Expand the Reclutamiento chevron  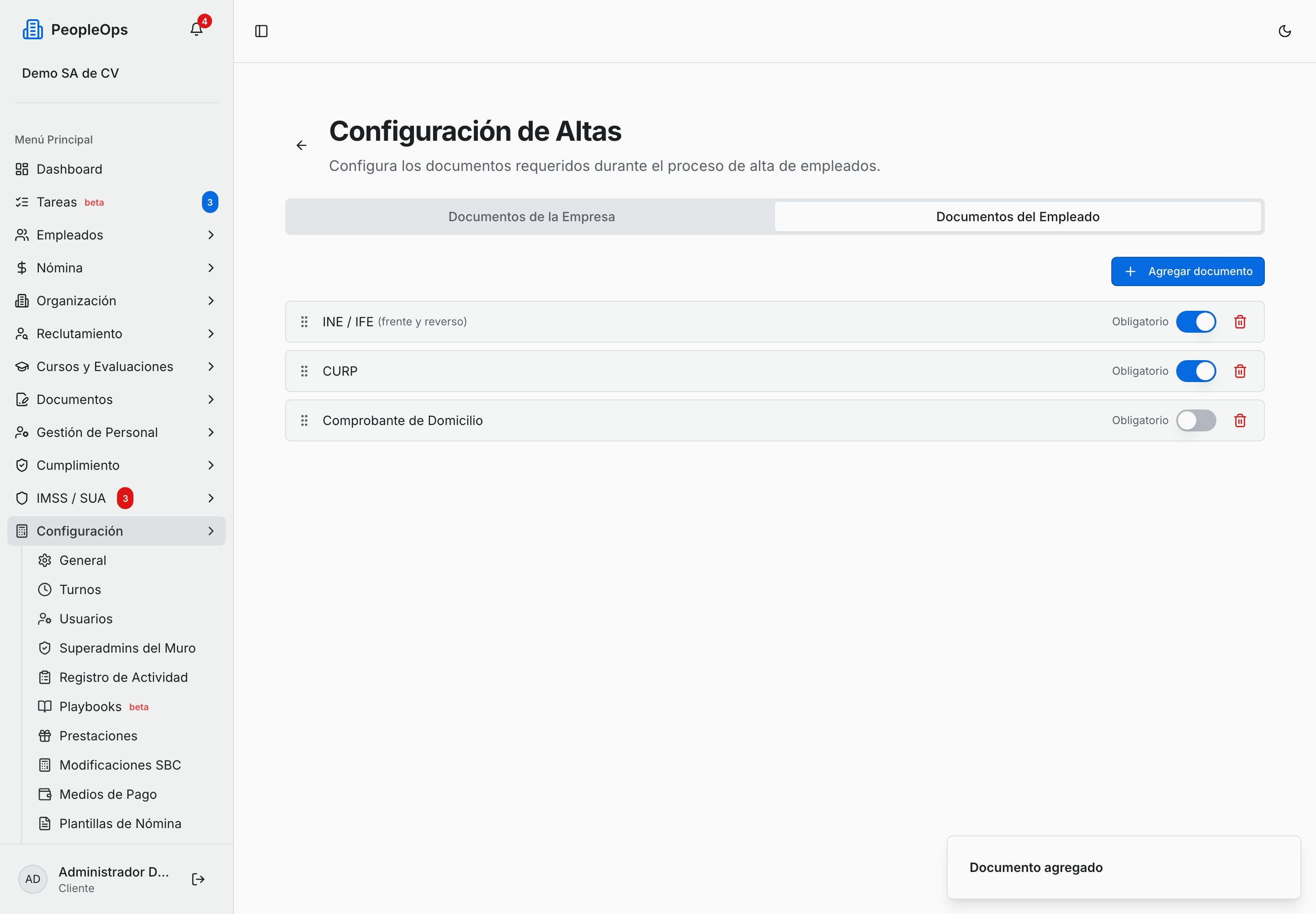(211, 334)
